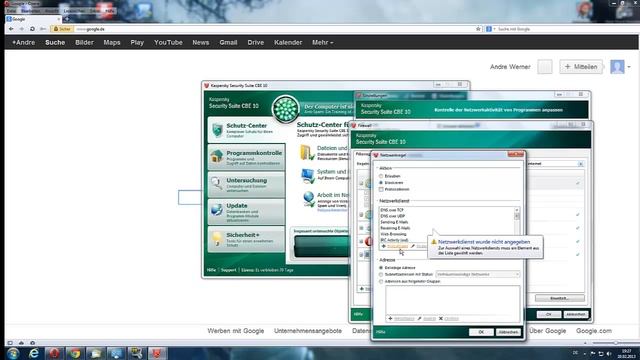
Task: Select Untersuchung magnifier icon
Action: point(217,183)
